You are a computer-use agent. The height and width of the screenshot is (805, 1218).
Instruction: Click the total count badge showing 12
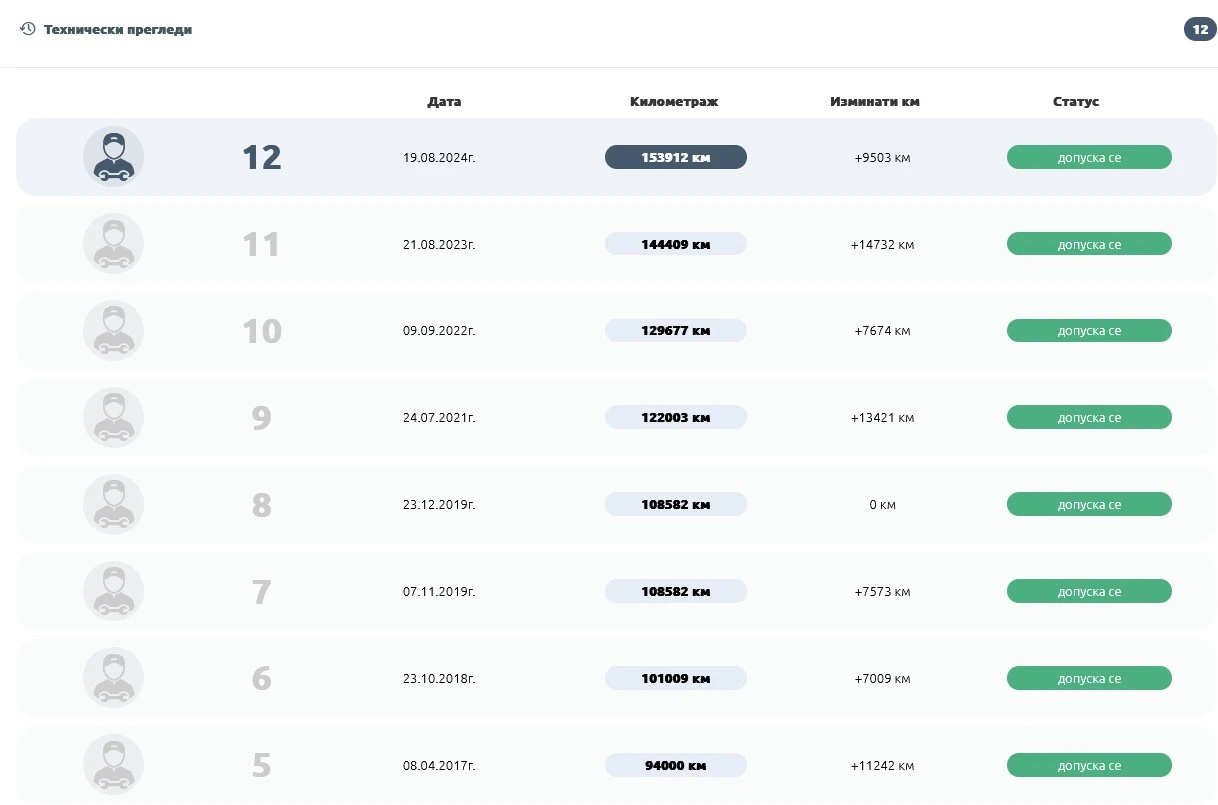tap(1199, 30)
